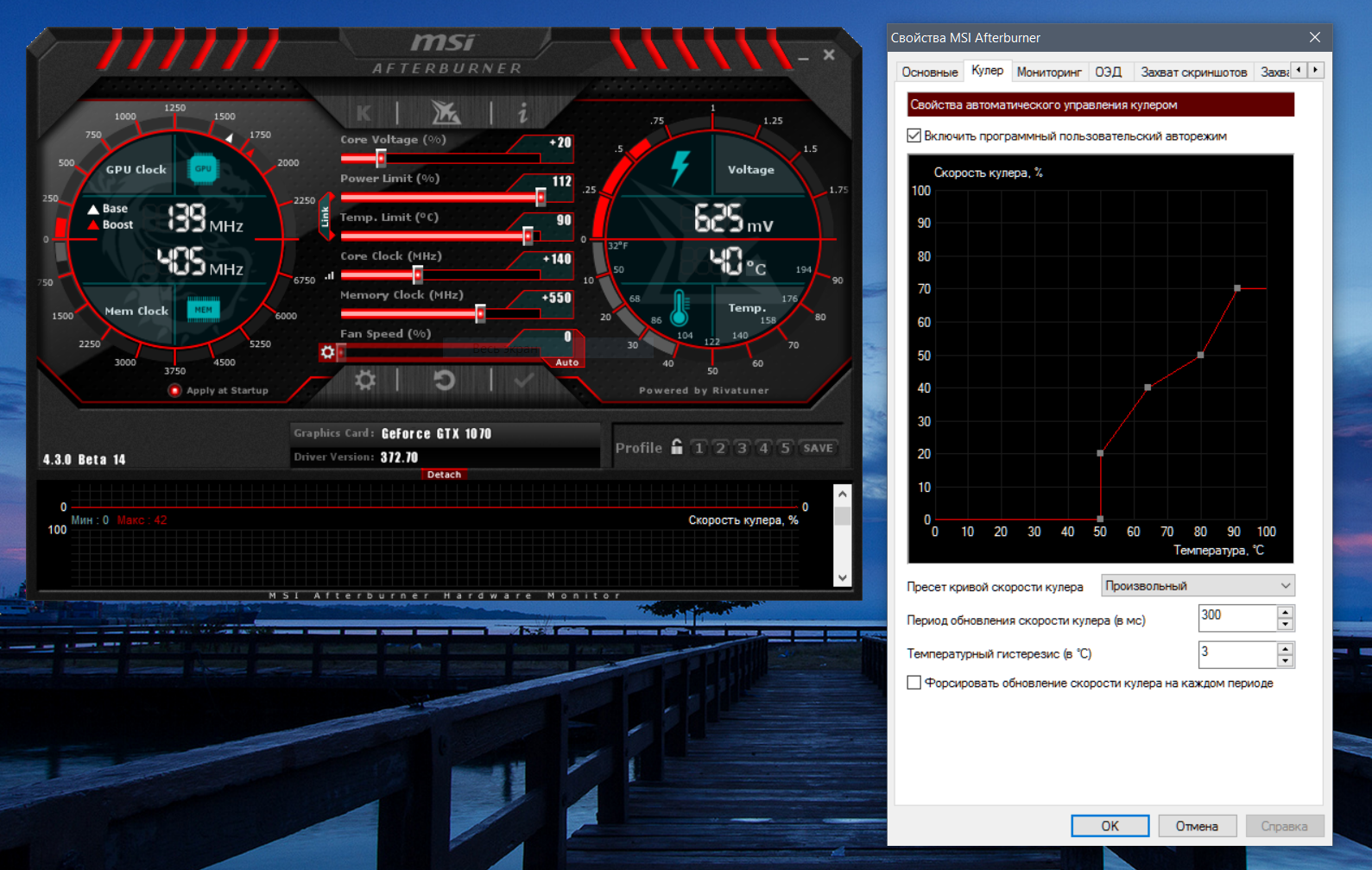1372x870 pixels.
Task: Click the graphics card name 'GeForce GTX 1070'
Action: [436, 433]
